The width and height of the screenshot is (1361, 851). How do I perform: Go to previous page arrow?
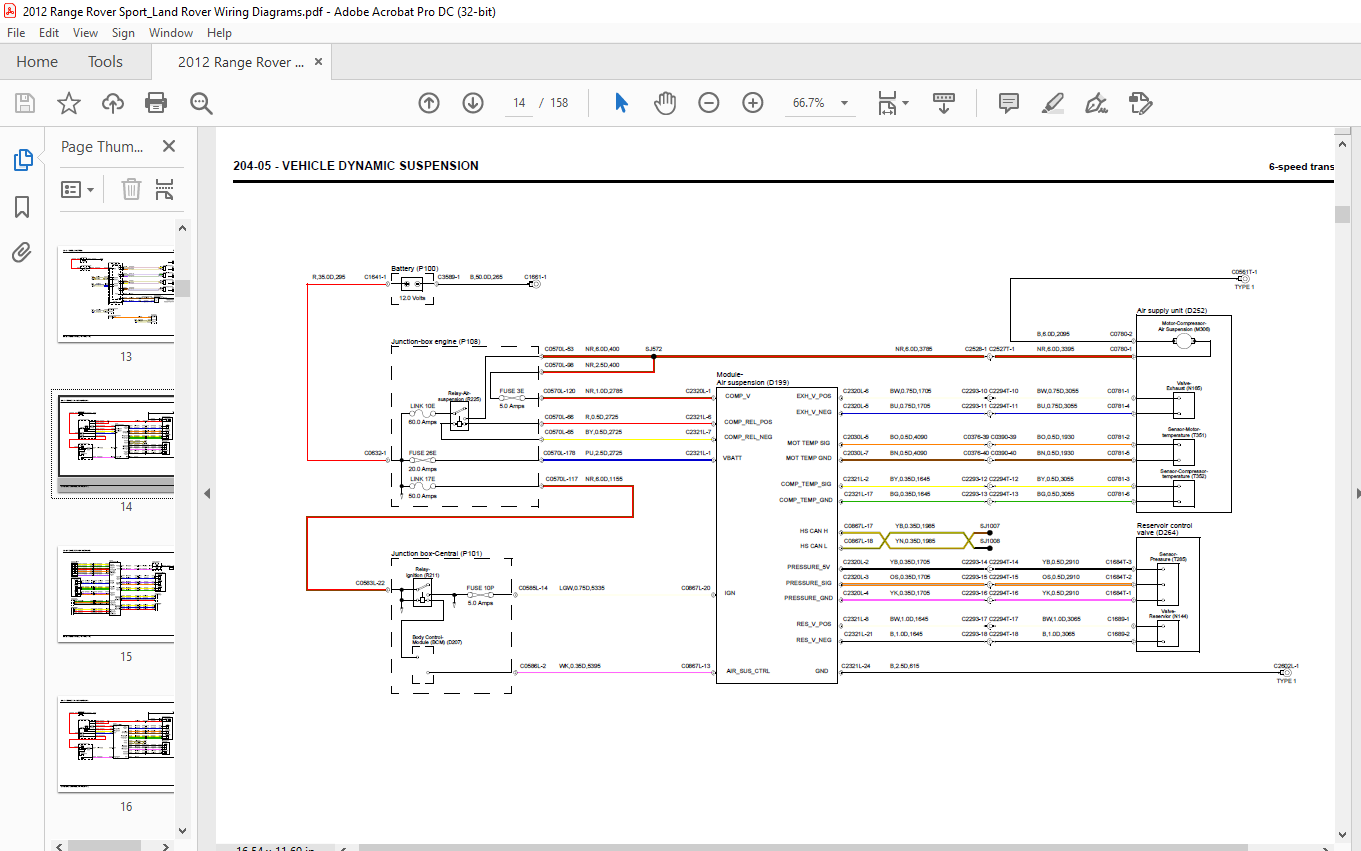429,103
